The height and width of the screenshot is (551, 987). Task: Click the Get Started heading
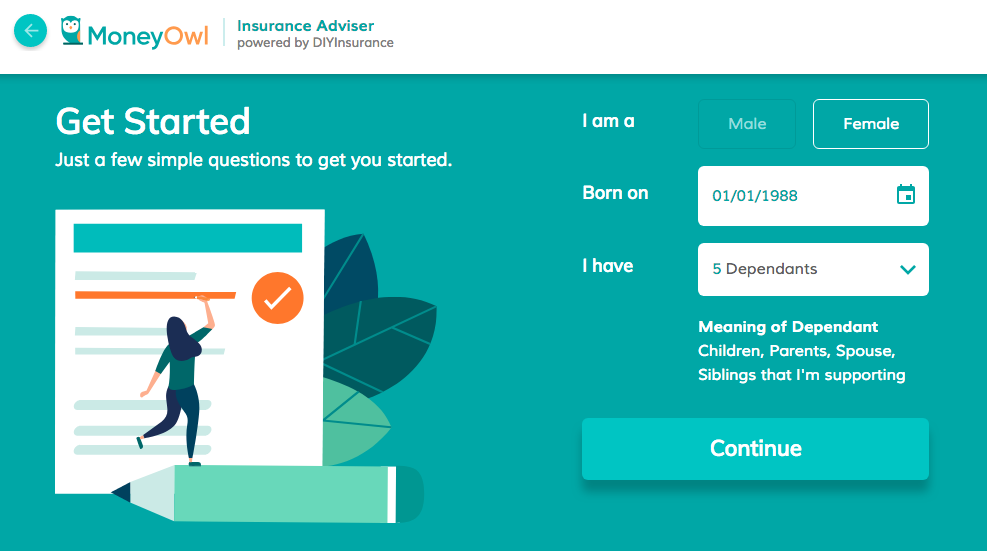[153, 122]
